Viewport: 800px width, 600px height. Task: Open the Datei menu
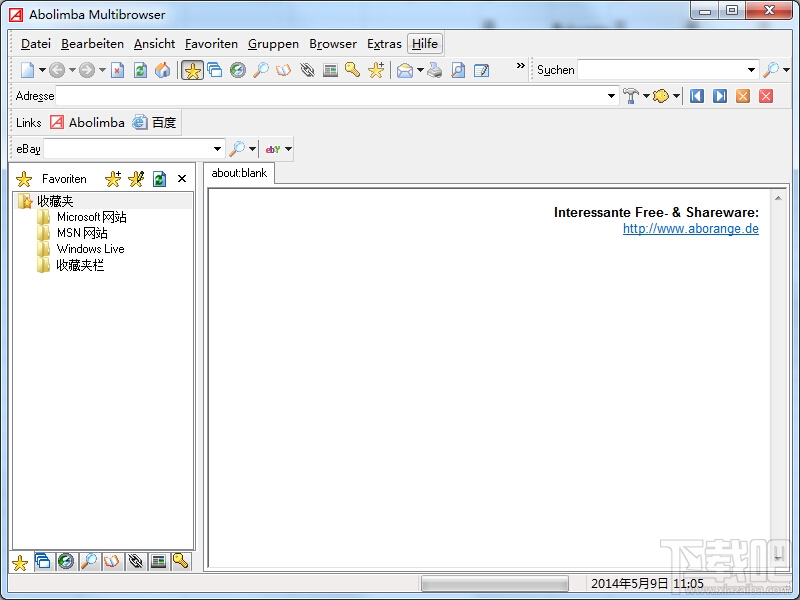pos(36,44)
